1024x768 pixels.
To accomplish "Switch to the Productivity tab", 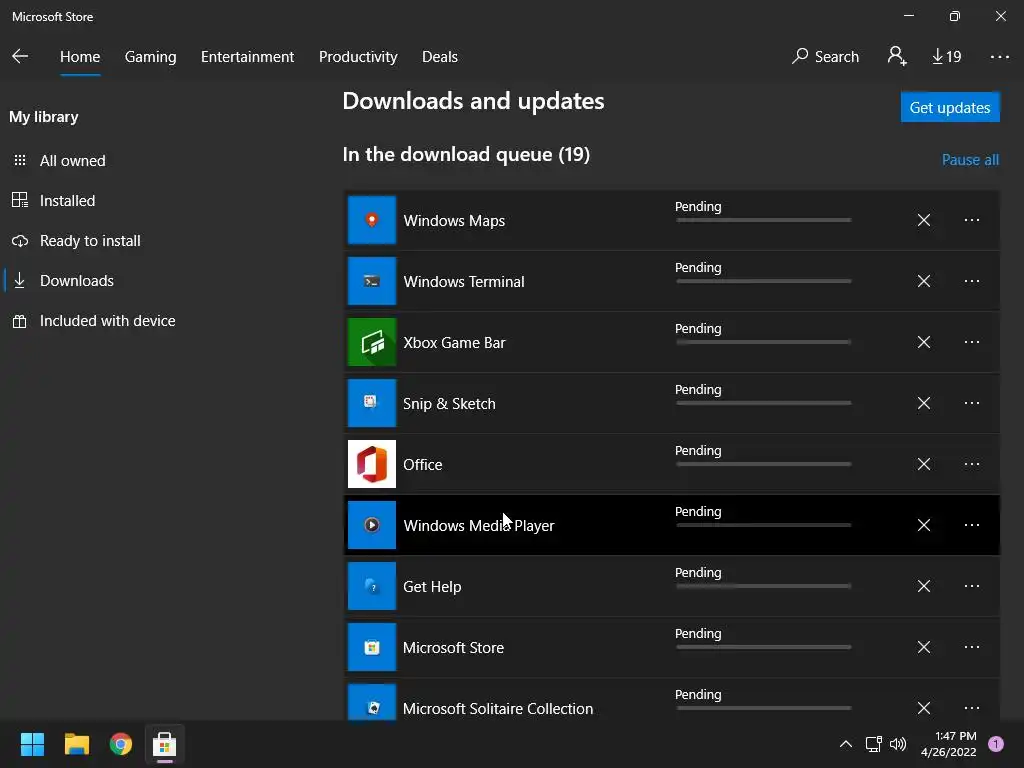I will (358, 57).
